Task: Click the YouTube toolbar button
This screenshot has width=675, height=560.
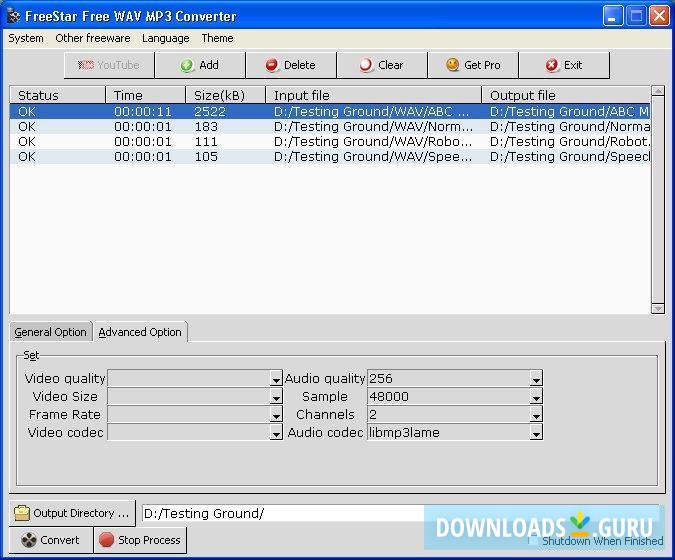Action: (109, 65)
